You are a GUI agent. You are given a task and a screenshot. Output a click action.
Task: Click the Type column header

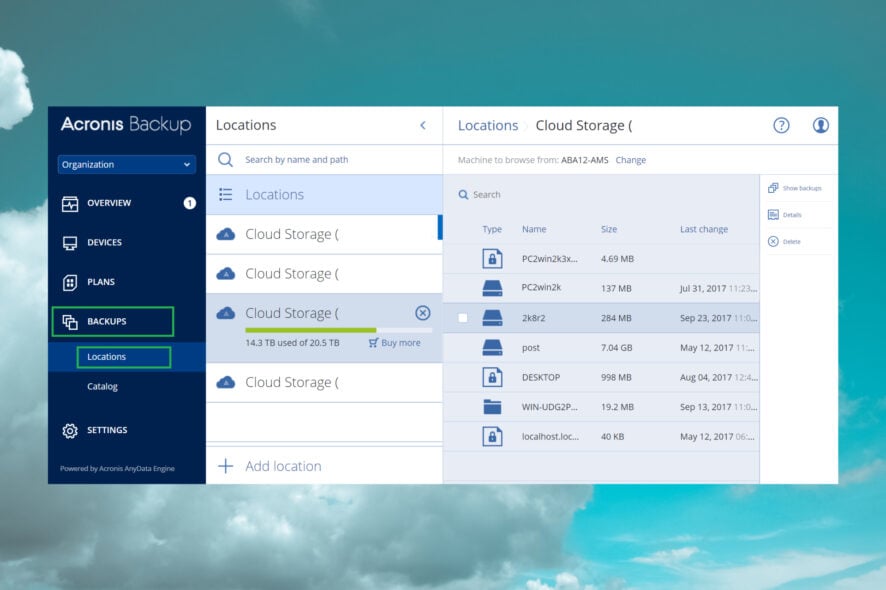click(492, 229)
